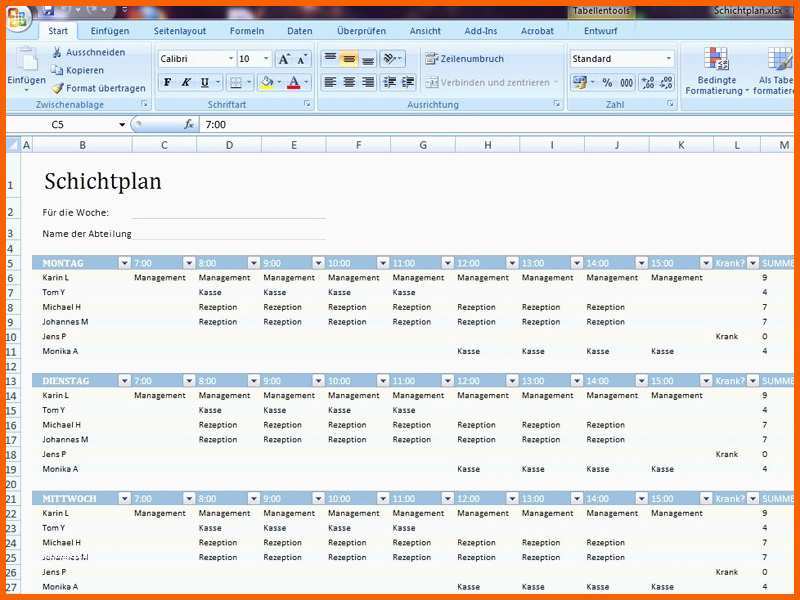
Task: Click the Ausschneiden scissors icon
Action: point(58,52)
